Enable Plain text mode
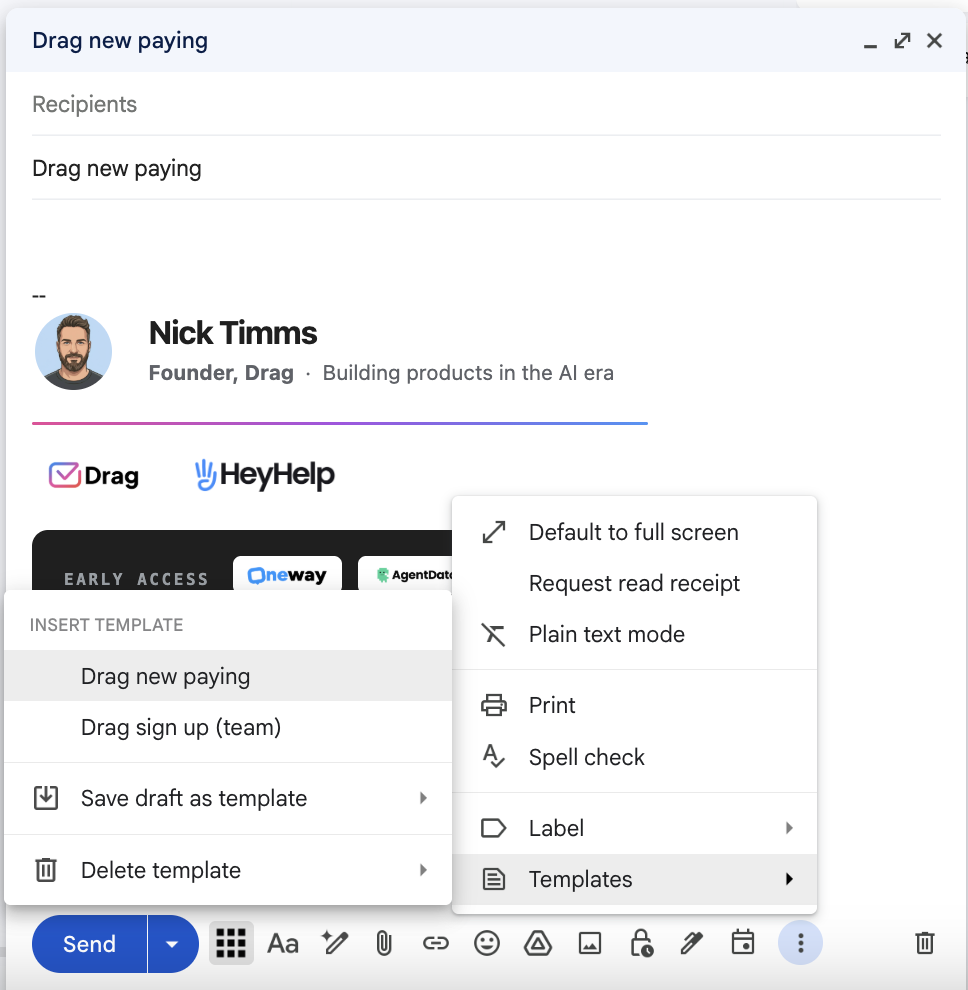This screenshot has height=990, width=968. pyautogui.click(x=635, y=634)
